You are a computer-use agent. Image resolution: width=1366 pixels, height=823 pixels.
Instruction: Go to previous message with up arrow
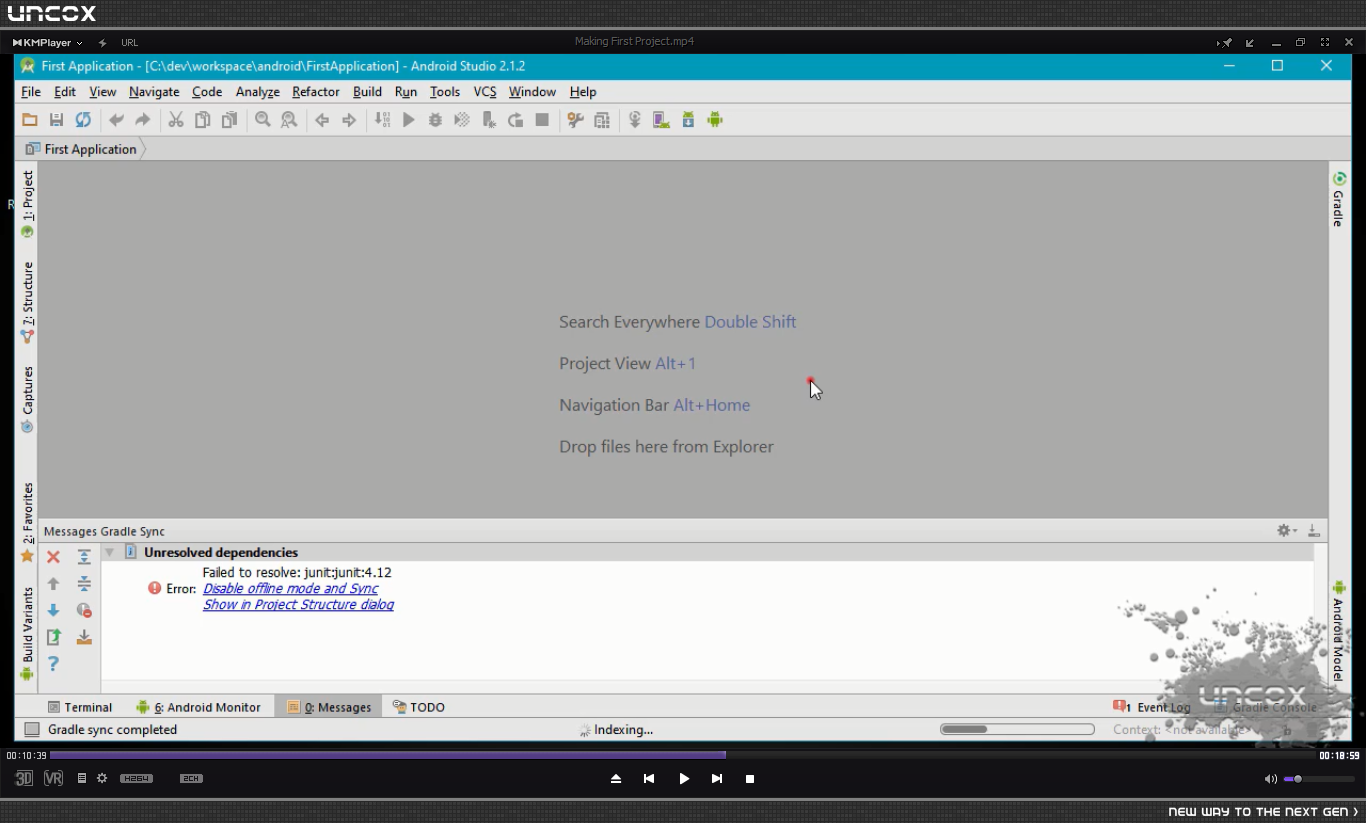pyautogui.click(x=54, y=584)
